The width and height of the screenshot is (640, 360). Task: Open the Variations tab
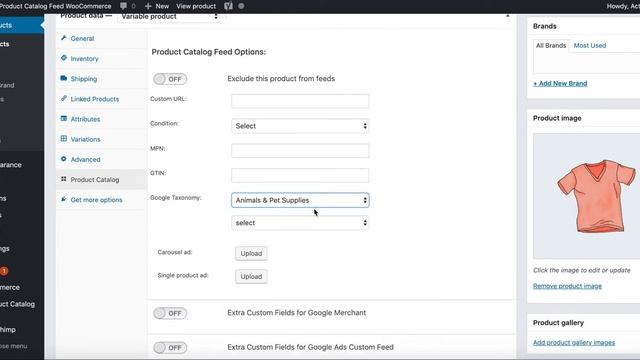click(101, 139)
